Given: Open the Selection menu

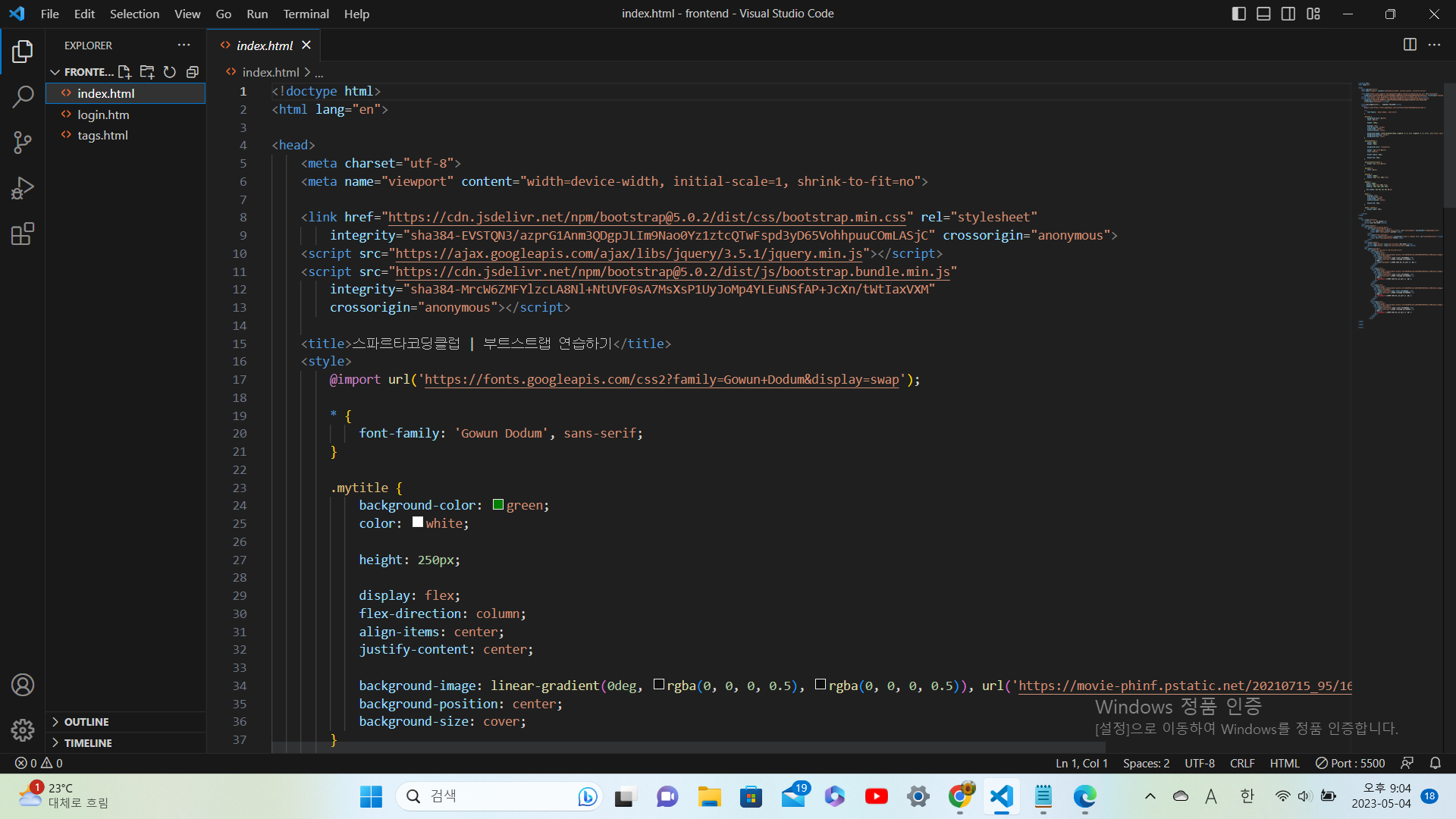Looking at the screenshot, I should tap(134, 14).
